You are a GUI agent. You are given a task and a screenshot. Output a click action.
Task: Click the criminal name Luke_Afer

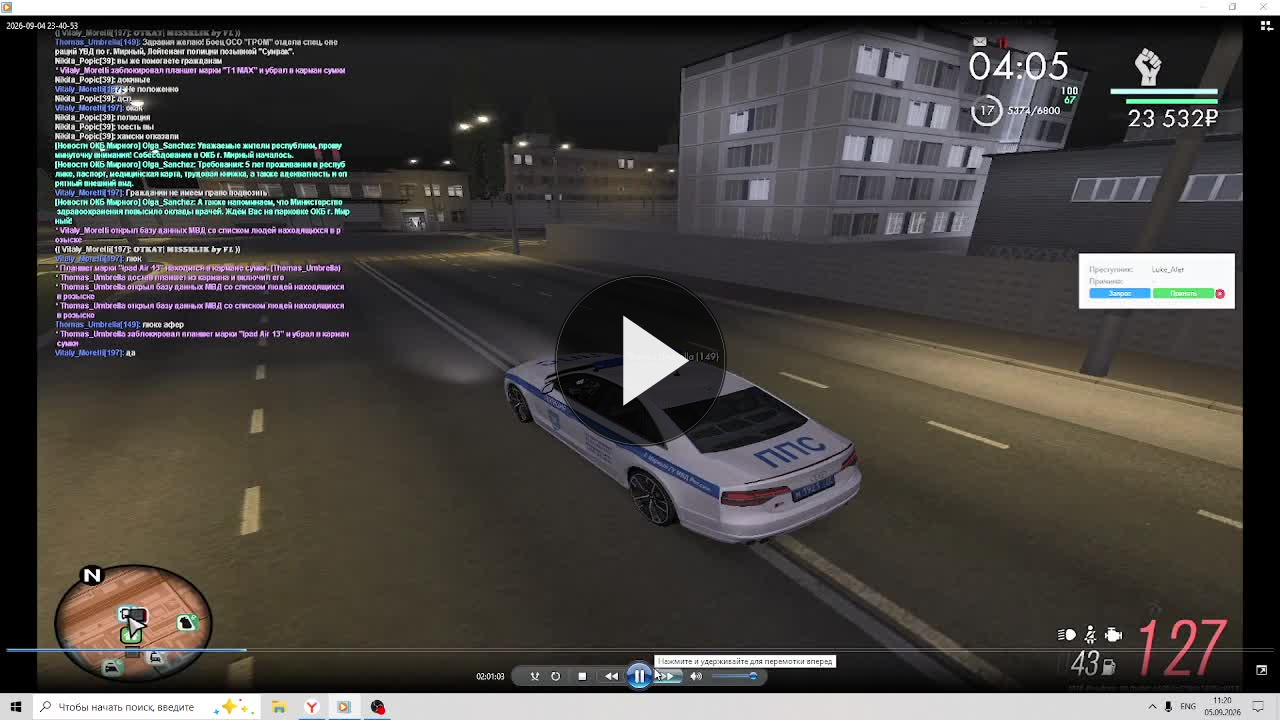click(1167, 270)
